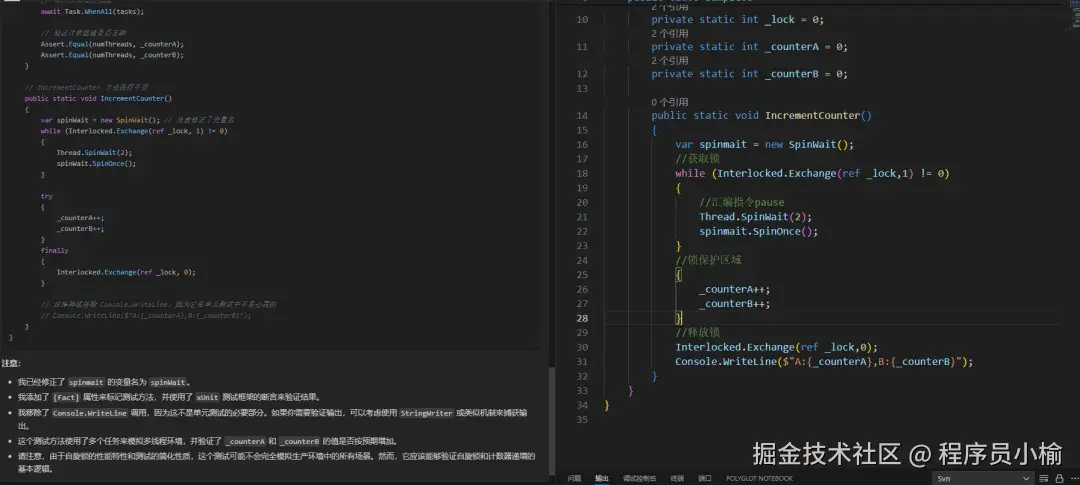
Task: Click the 'finally' keyword in chat code
Action: click(54, 251)
